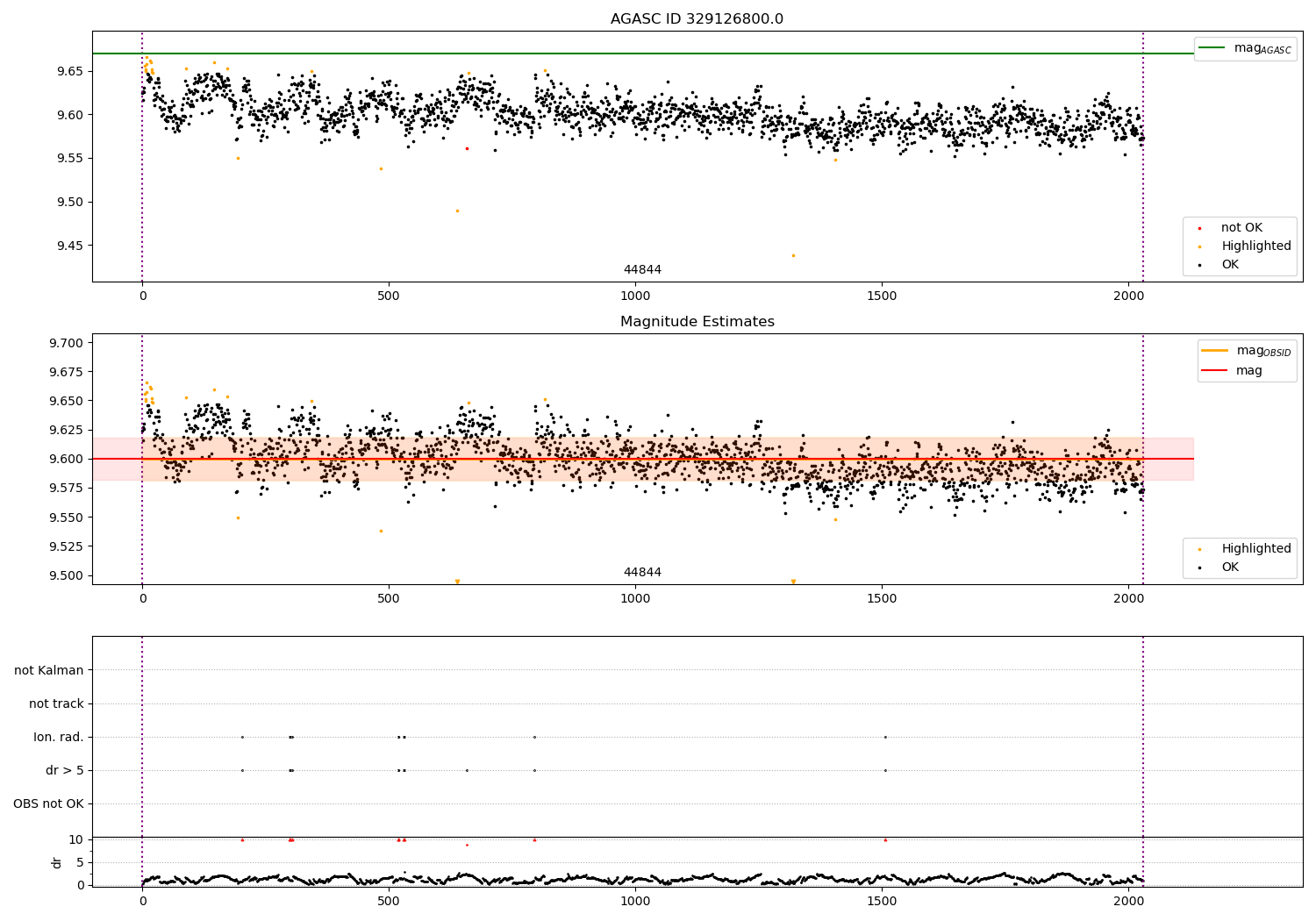Click the 'not Kalman' axis label
1316x921 pixels.
49,670
